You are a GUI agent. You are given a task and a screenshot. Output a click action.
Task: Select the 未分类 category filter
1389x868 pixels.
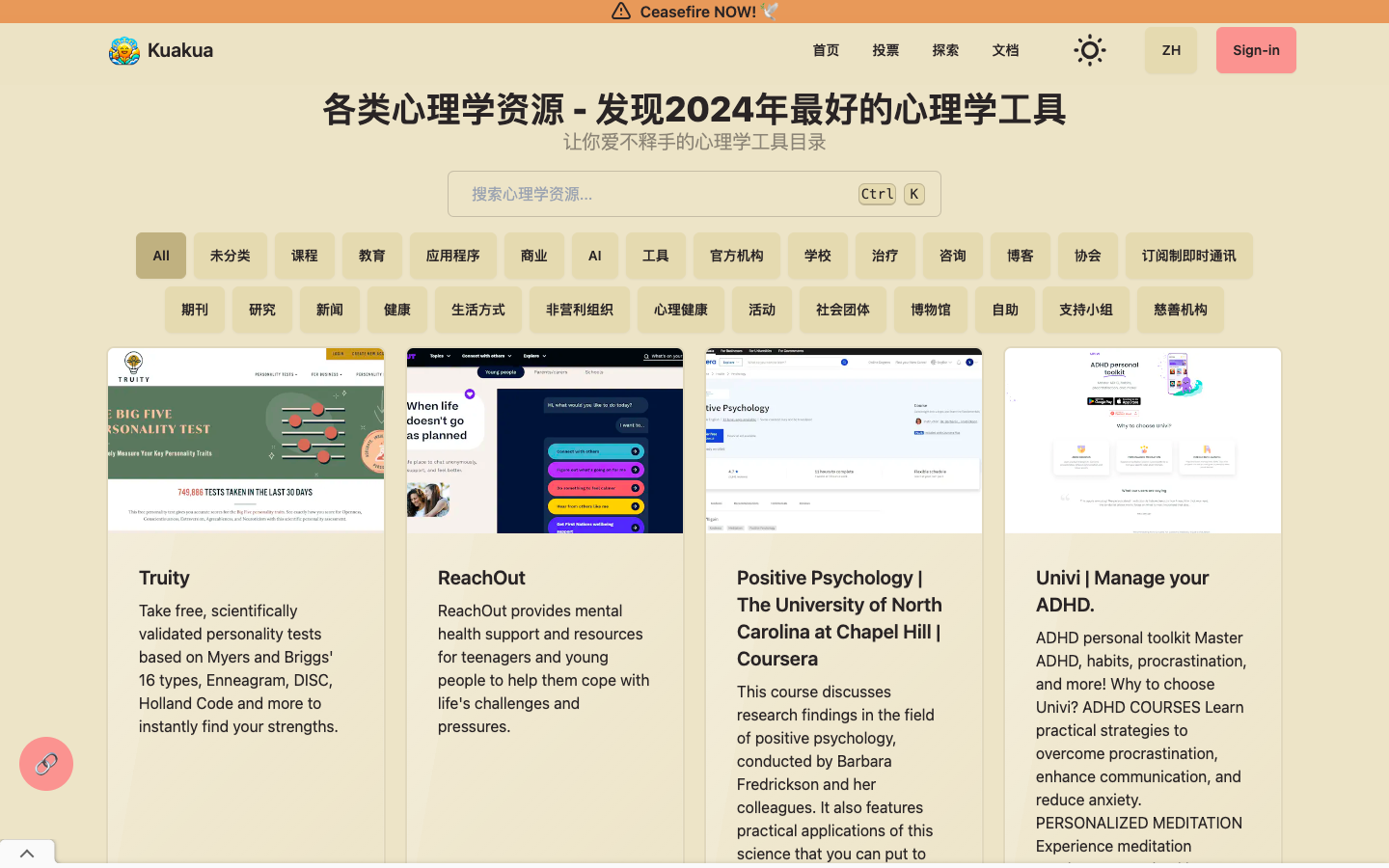231,256
